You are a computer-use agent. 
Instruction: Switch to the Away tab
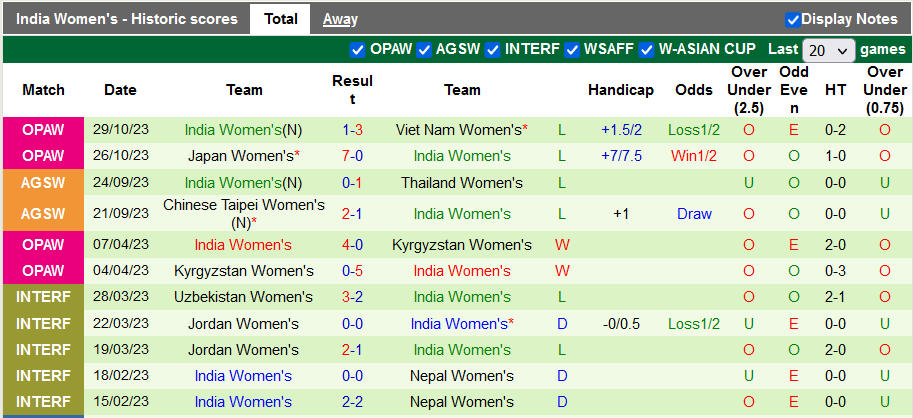pos(340,19)
